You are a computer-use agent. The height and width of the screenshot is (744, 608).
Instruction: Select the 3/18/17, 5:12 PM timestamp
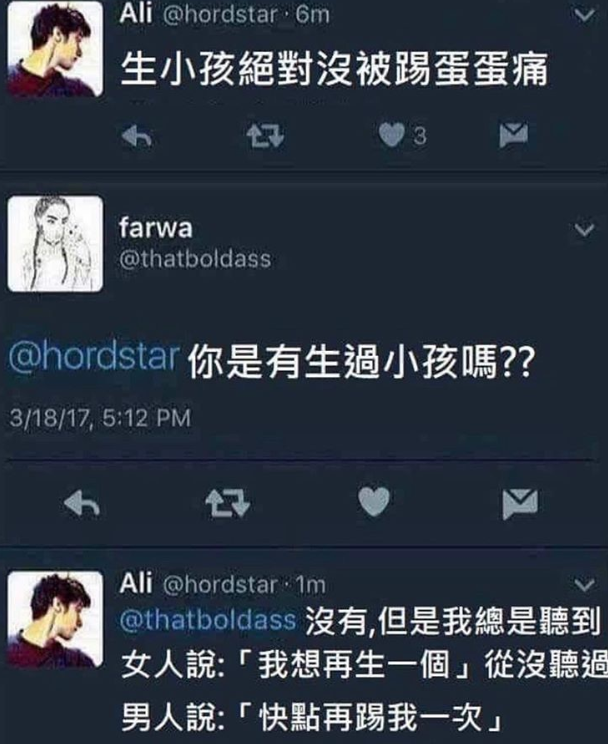[100, 418]
